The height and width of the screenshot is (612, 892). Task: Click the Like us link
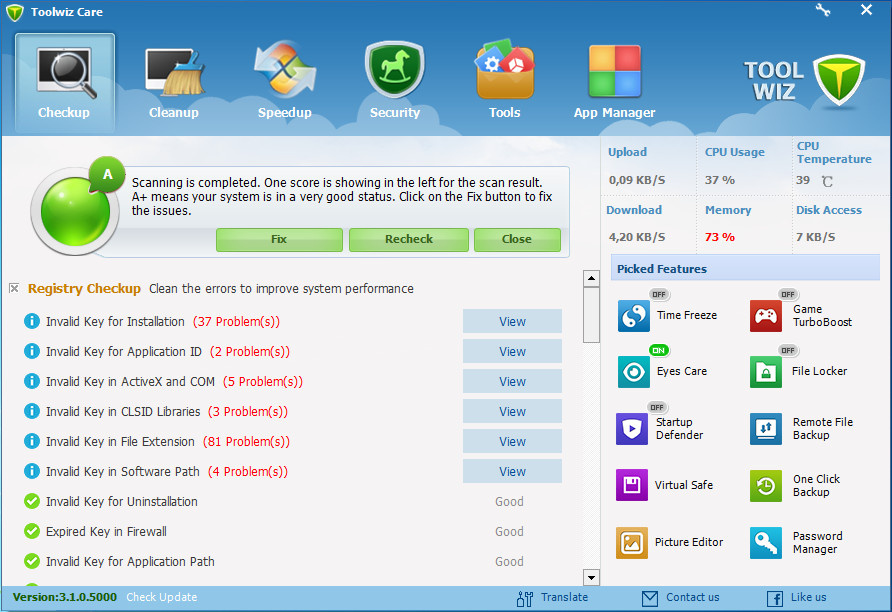tap(808, 597)
